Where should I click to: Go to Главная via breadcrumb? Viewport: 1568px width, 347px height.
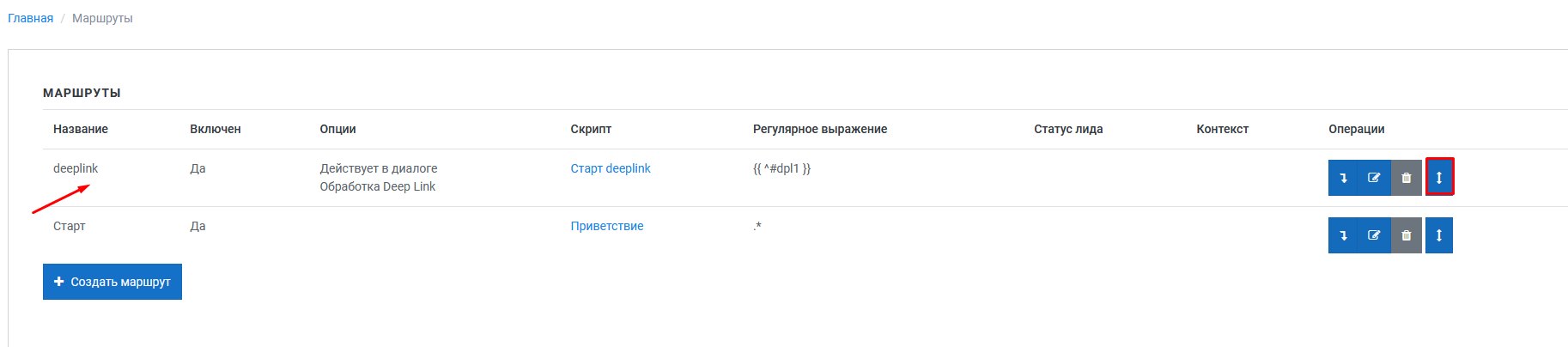tap(30, 18)
